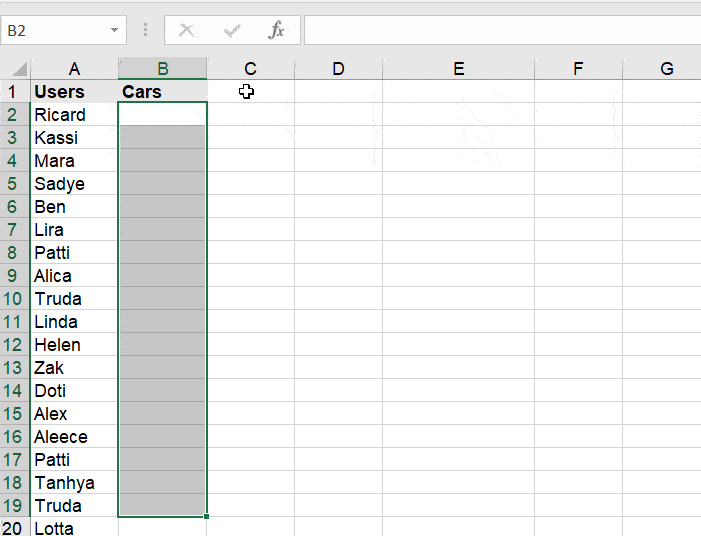
Task: Select the Truda cell in row 19
Action: pos(74,505)
